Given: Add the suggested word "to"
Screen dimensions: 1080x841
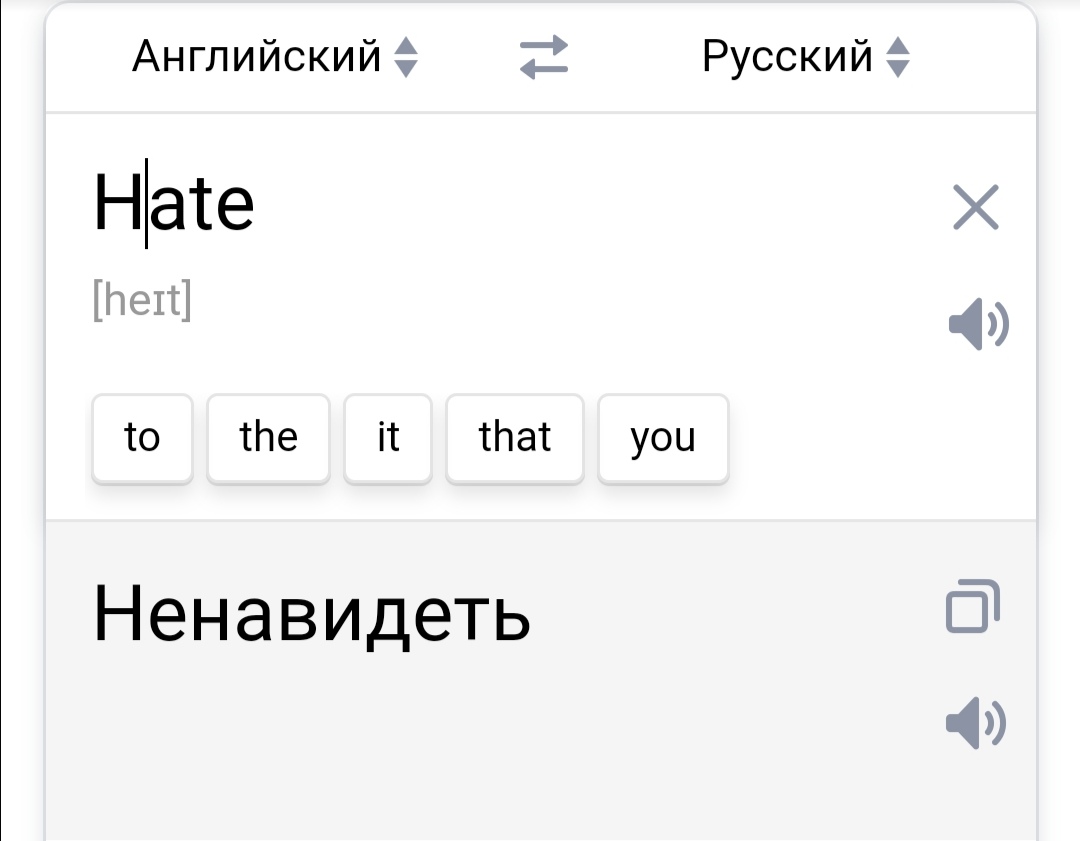Looking at the screenshot, I should tap(142, 438).
